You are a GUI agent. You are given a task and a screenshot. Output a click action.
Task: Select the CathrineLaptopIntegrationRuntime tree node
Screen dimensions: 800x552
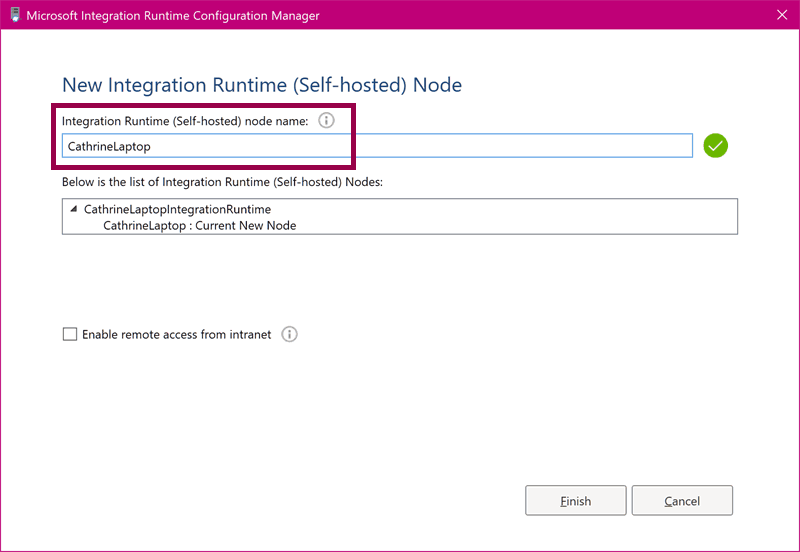(x=177, y=210)
